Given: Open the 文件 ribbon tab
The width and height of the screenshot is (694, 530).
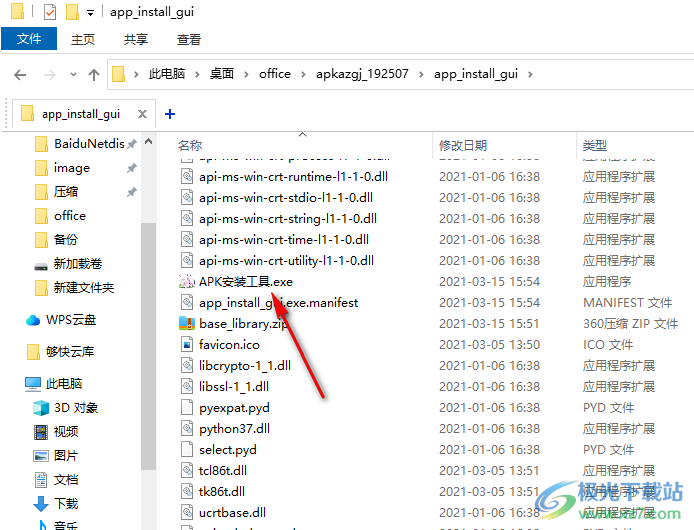Looking at the screenshot, I should tap(29, 39).
